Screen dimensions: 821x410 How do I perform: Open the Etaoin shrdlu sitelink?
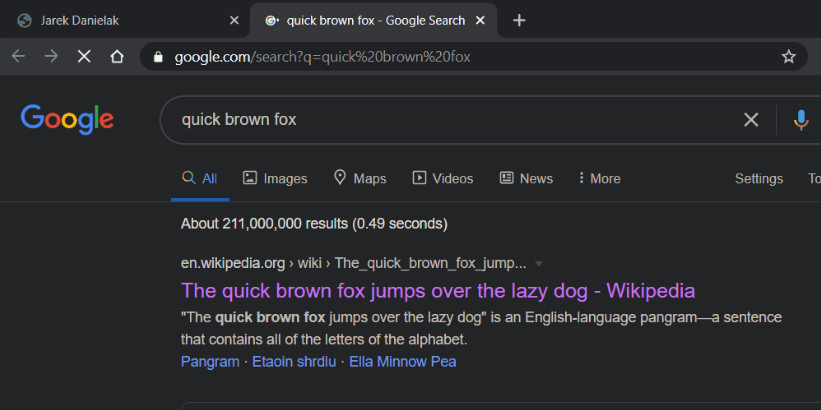coord(294,362)
